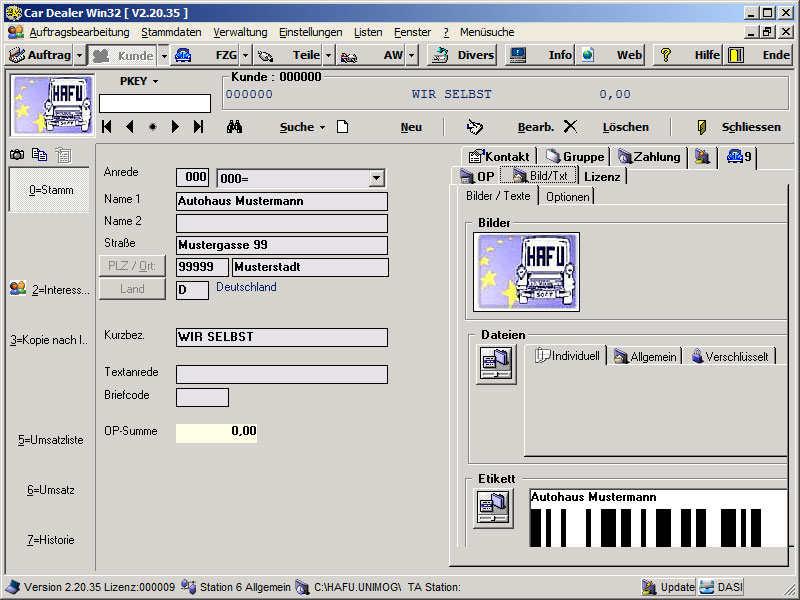Switch to the Kontakt tab
800x600 pixels.
pos(499,156)
